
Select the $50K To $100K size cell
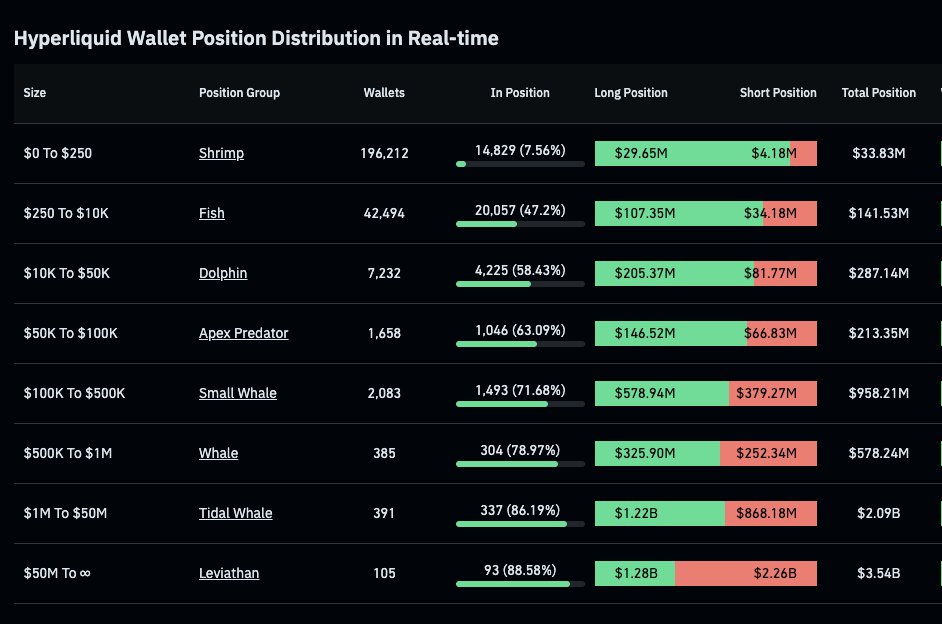[70, 333]
